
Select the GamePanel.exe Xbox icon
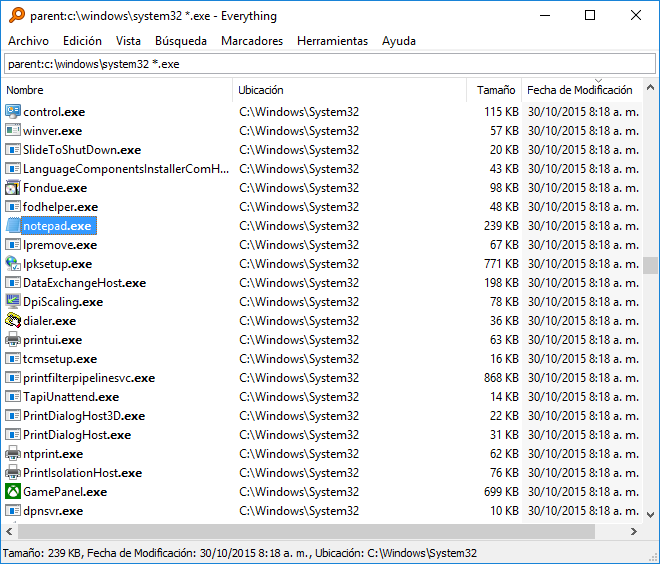pos(13,492)
